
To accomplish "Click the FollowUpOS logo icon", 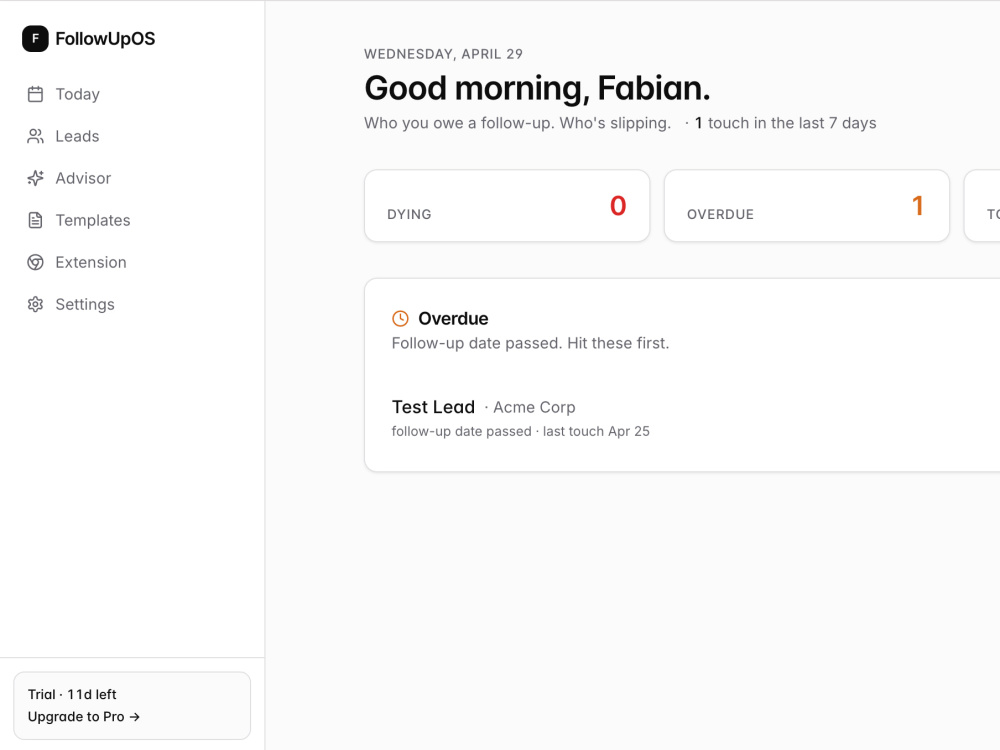I will coord(35,38).
